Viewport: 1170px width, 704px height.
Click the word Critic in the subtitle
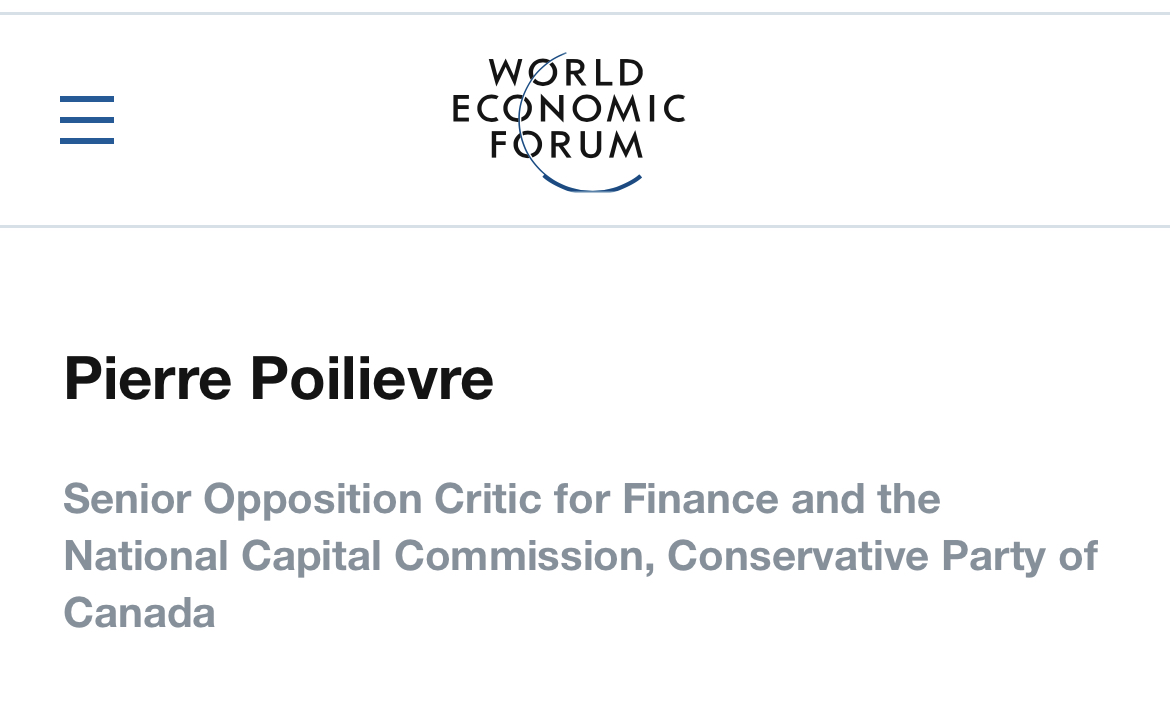487,499
